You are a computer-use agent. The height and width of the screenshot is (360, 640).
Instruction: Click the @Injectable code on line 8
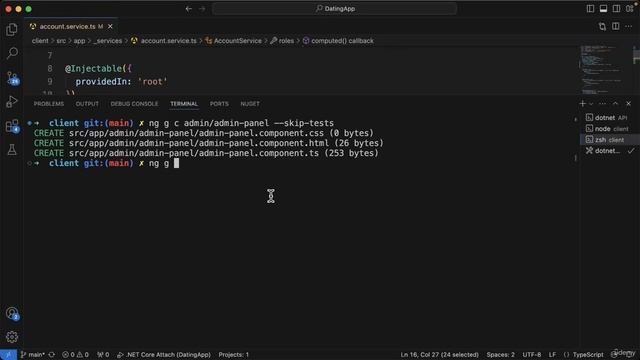[x=98, y=69]
